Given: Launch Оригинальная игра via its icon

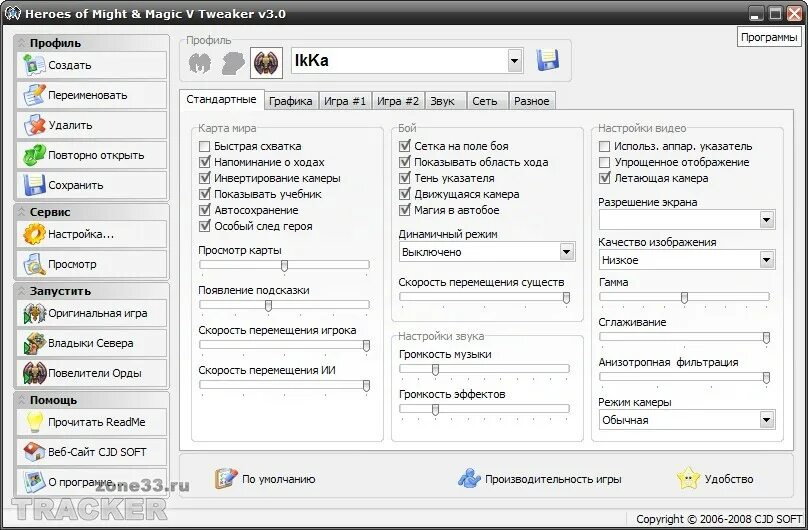Looking at the screenshot, I should pyautogui.click(x=34, y=313).
